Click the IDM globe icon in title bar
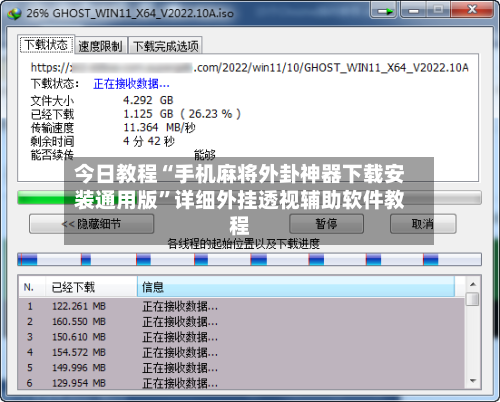The width and height of the screenshot is (500, 402). click(14, 13)
